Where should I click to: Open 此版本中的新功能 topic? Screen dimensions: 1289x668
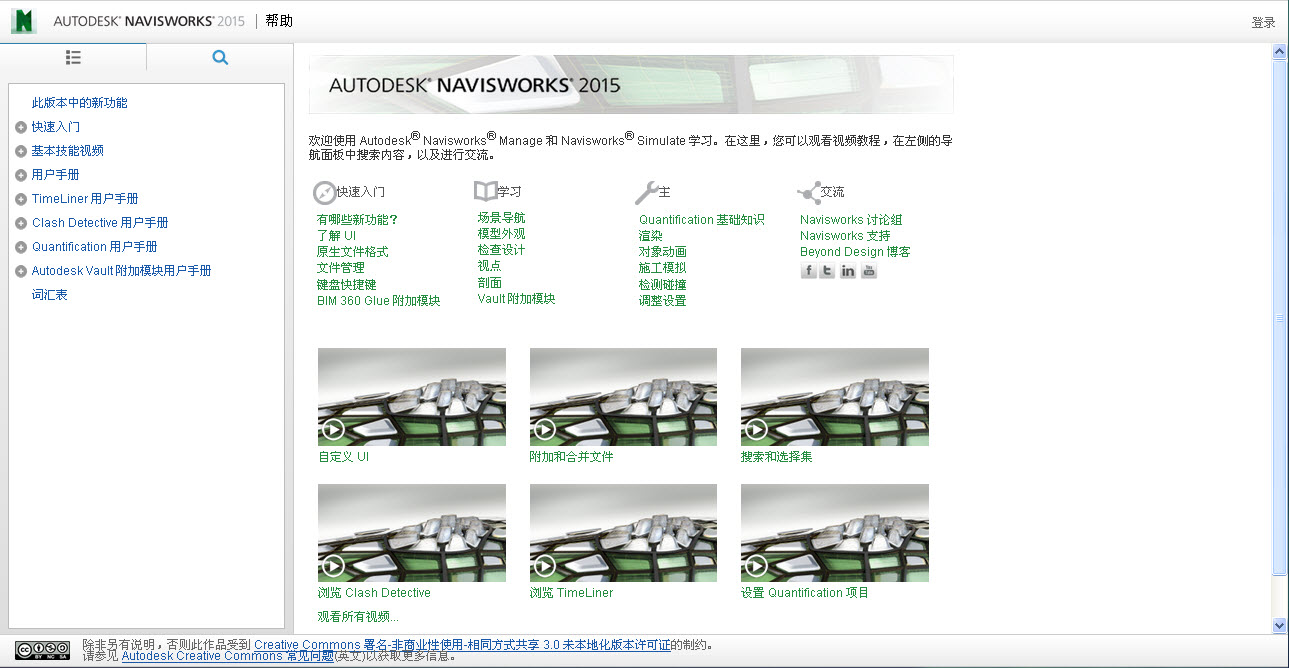click(80, 103)
